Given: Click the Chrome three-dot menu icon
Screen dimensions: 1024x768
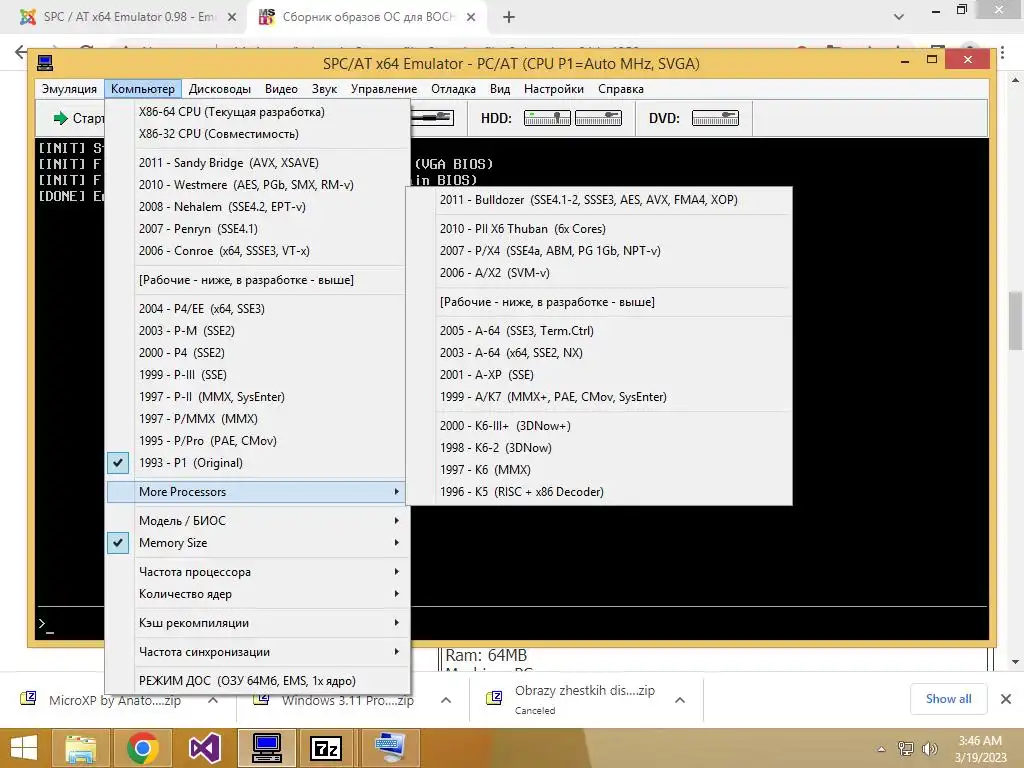Looking at the screenshot, I should [1002, 53].
